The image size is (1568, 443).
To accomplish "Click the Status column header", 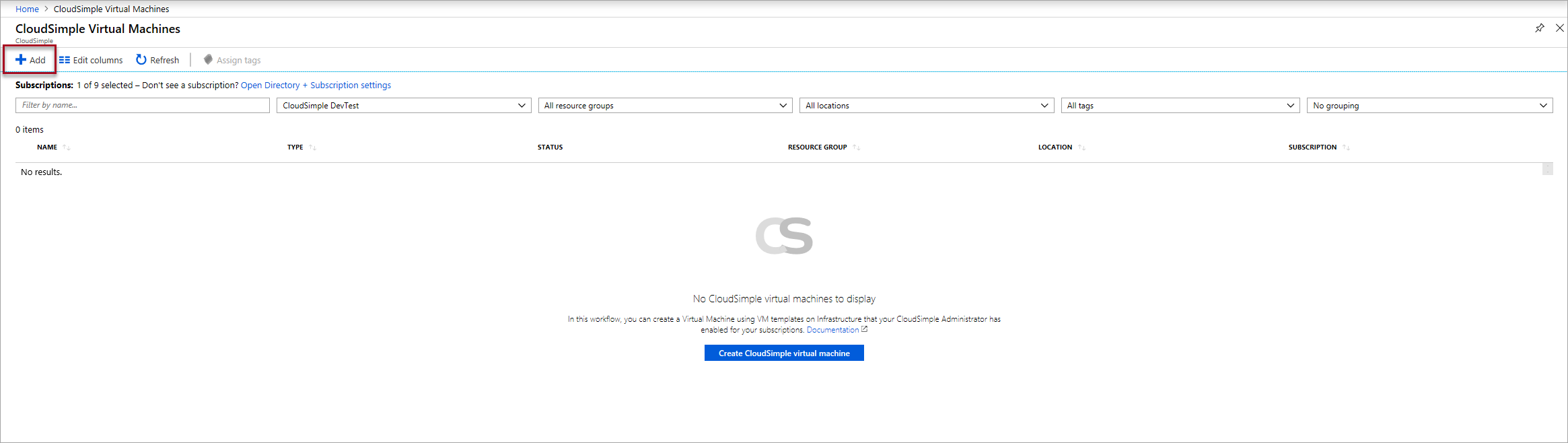I will click(x=550, y=147).
